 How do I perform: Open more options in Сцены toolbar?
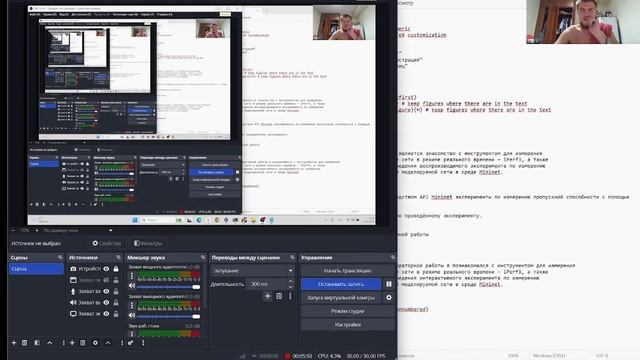click(x=63, y=343)
